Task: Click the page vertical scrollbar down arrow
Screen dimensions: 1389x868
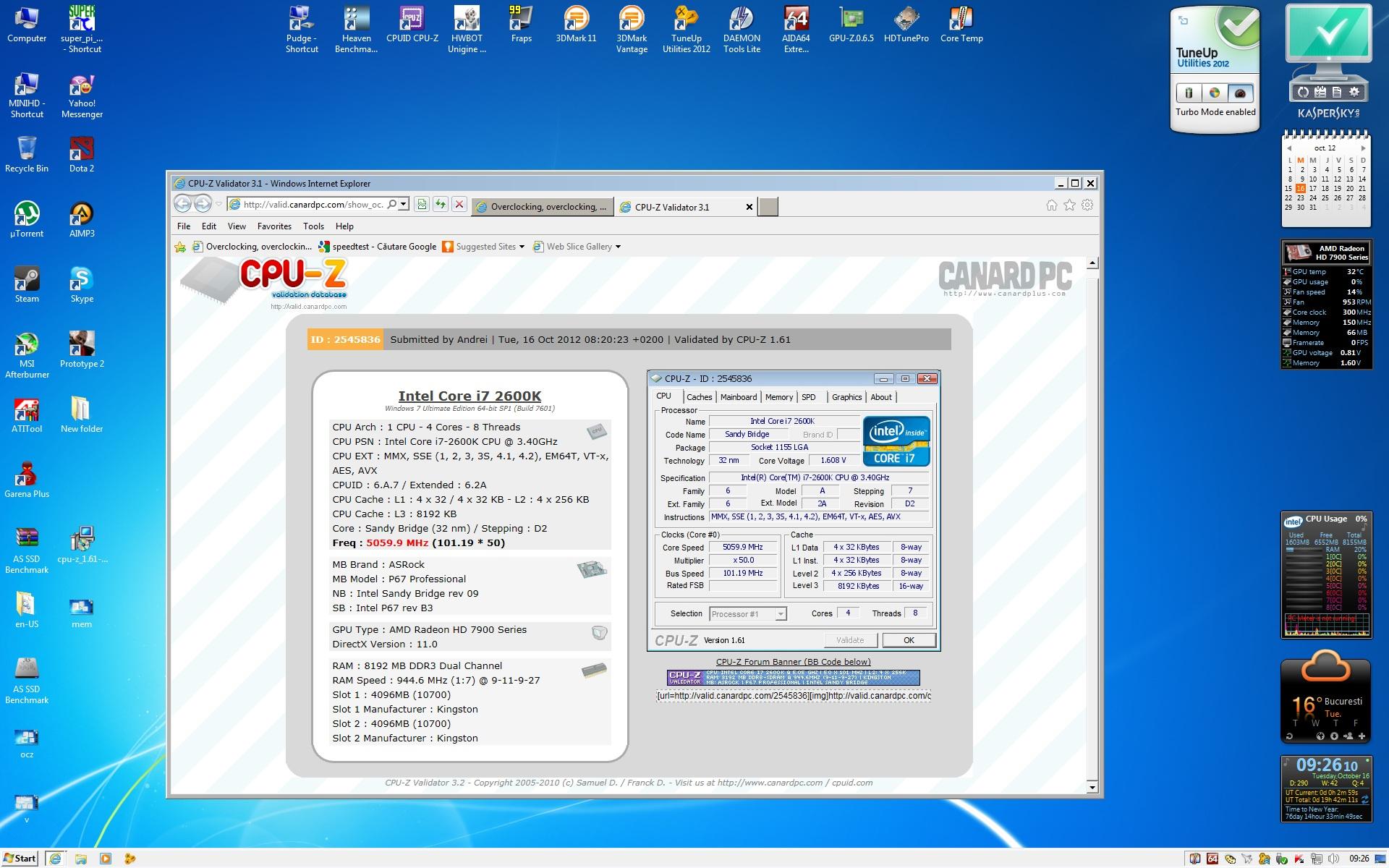Action: pos(1092,787)
